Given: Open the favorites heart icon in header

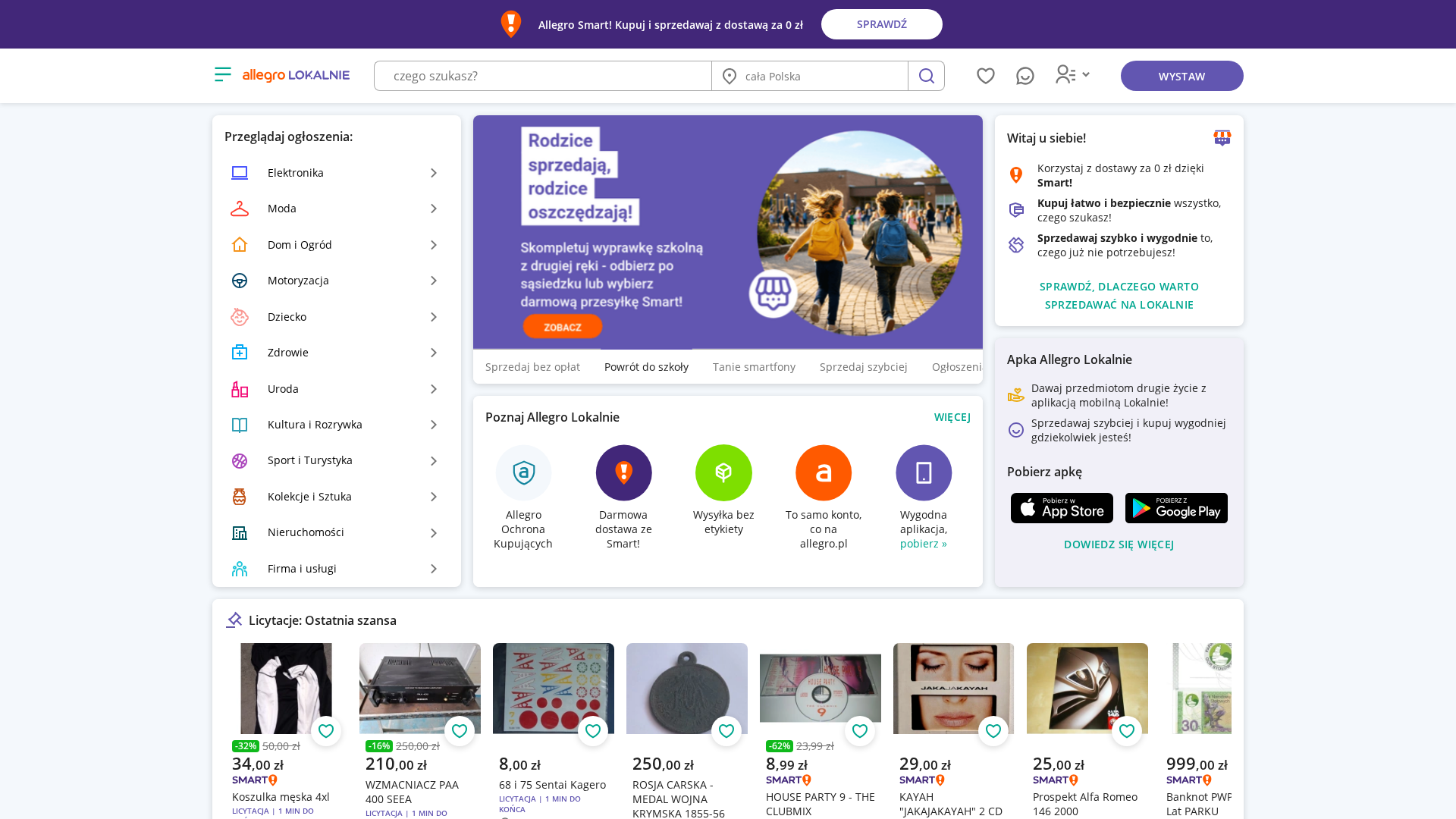Looking at the screenshot, I should [985, 76].
